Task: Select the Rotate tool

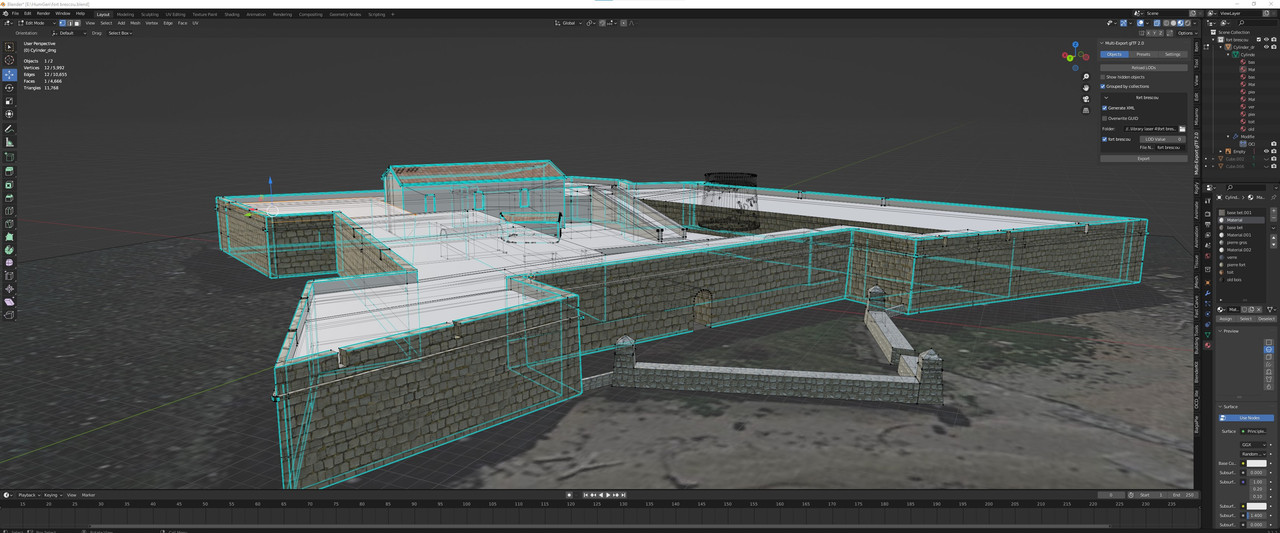Action: 10,88
